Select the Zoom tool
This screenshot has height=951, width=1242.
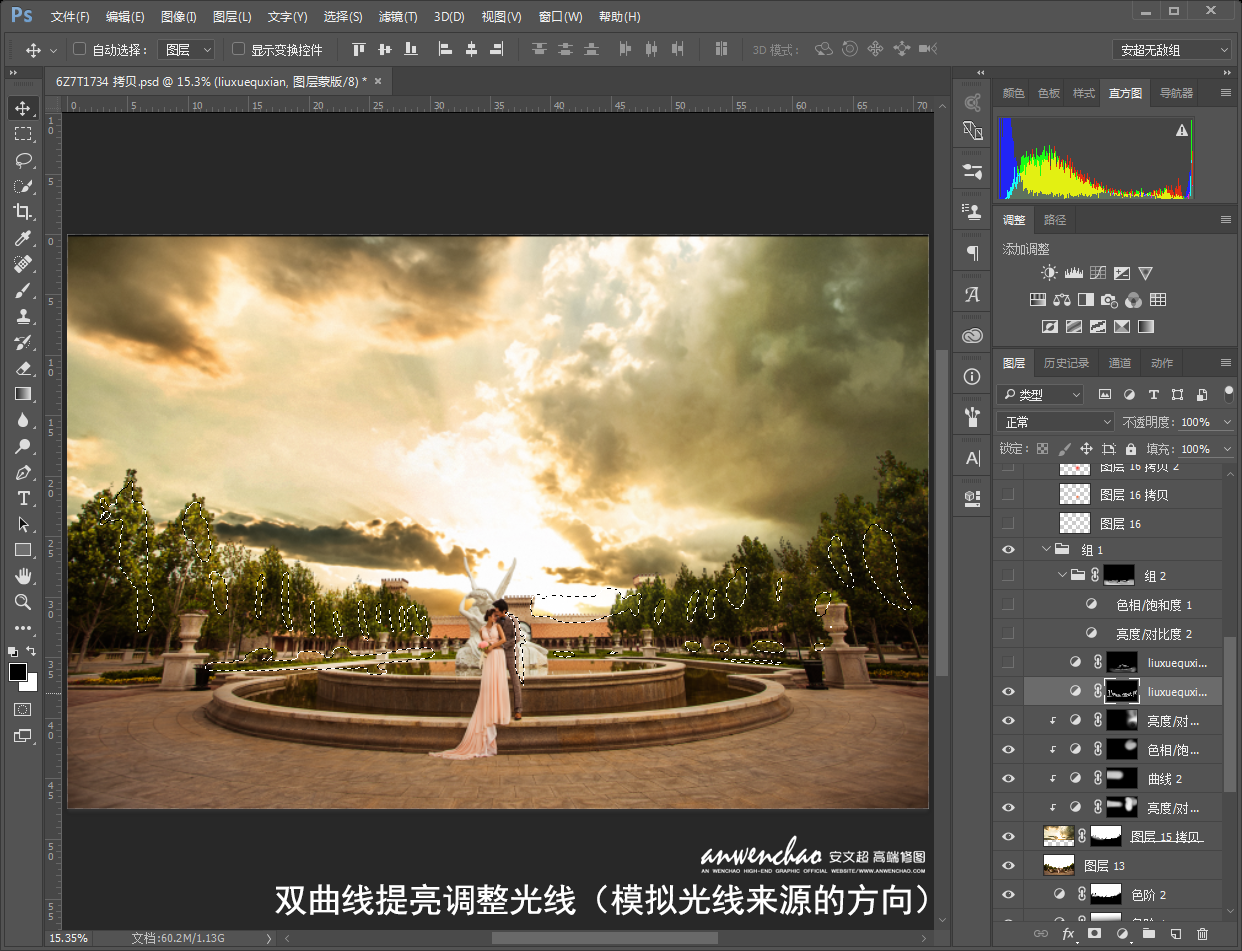(x=23, y=602)
